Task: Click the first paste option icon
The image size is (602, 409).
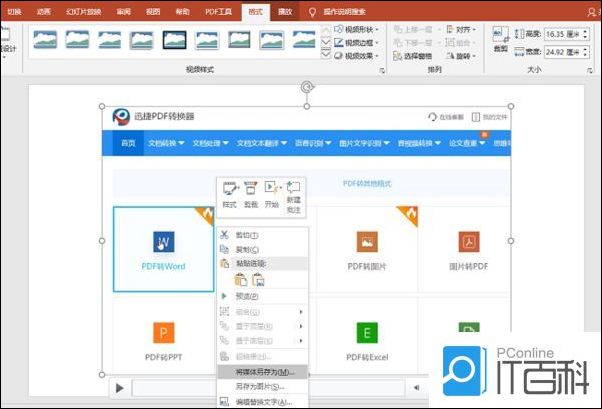Action: [241, 280]
